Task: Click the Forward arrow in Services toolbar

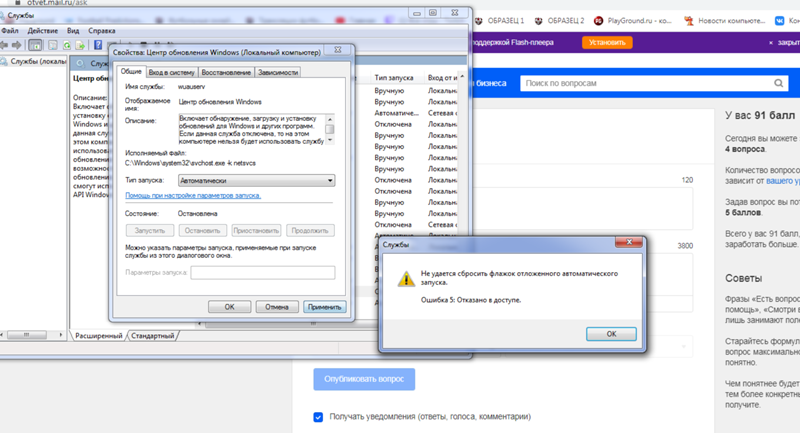Action: pyautogui.click(x=17, y=45)
